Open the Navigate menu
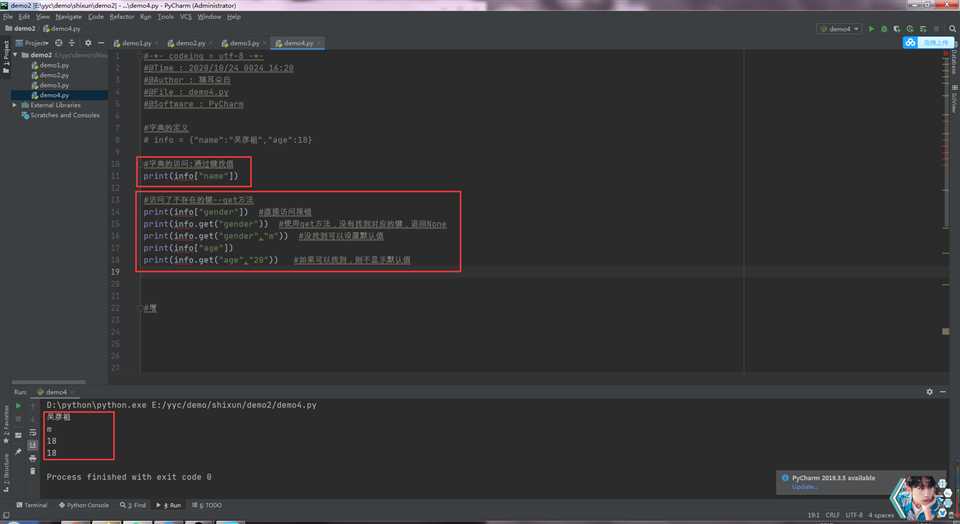Image resolution: width=960 pixels, height=524 pixels. point(68,17)
